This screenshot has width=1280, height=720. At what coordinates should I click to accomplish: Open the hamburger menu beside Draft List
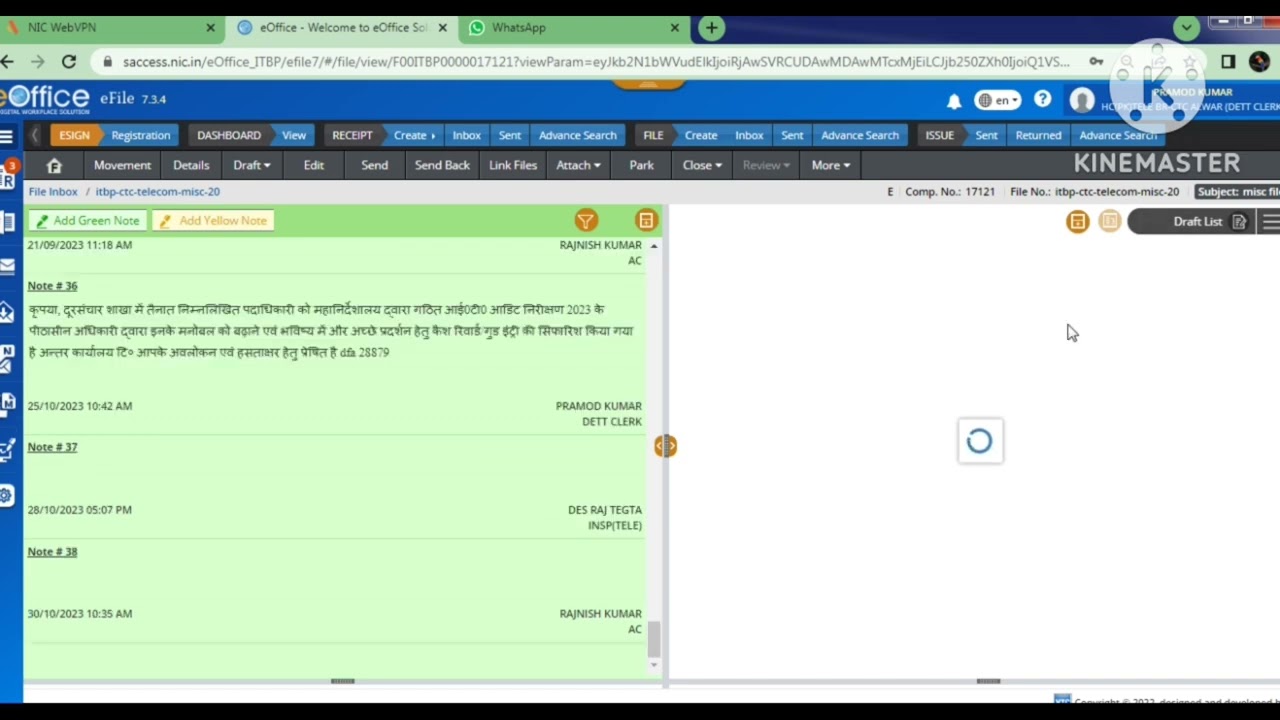click(1270, 222)
